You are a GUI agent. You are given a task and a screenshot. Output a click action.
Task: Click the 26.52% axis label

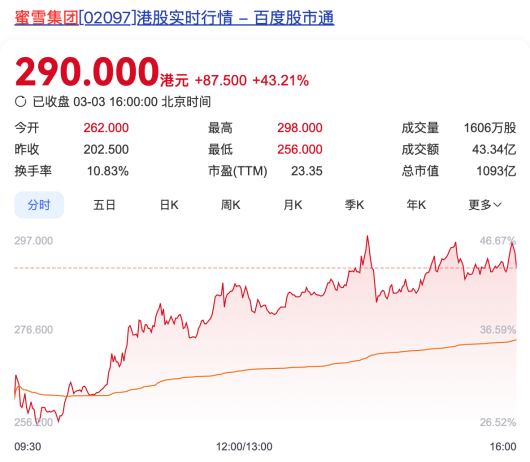[x=498, y=422]
